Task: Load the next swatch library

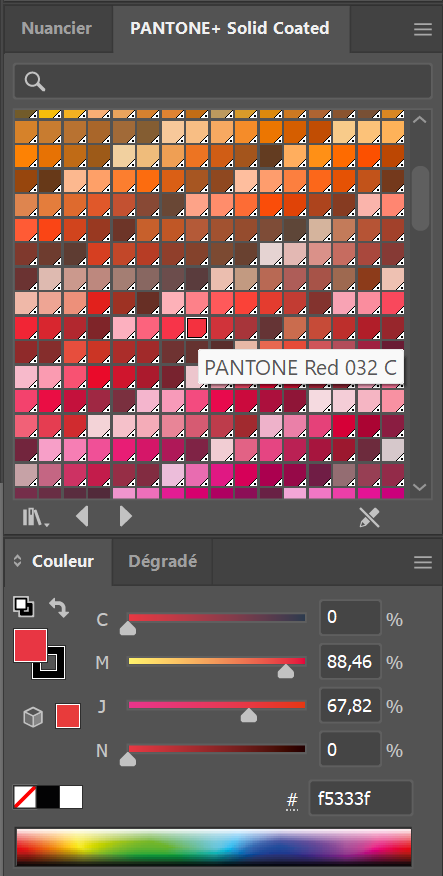Action: (x=126, y=516)
